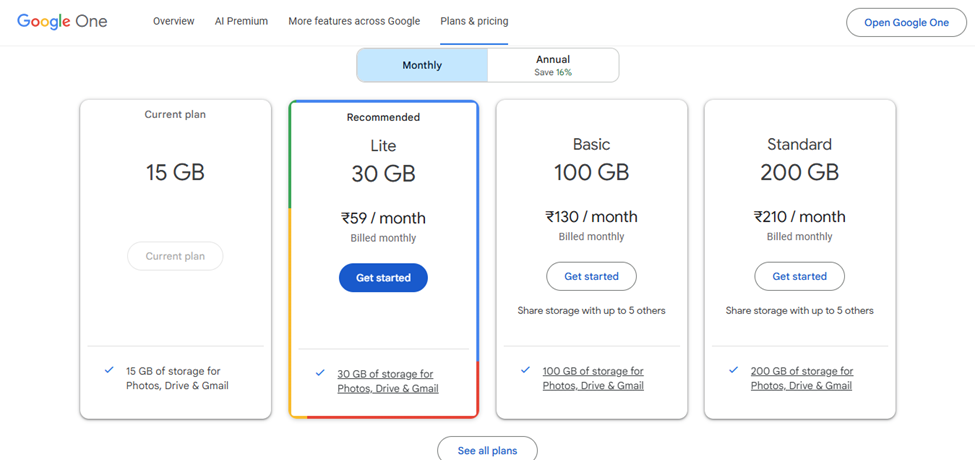The width and height of the screenshot is (975, 460).
Task: Click the checkmark icon in the Standard plan card
Action: [x=734, y=370]
